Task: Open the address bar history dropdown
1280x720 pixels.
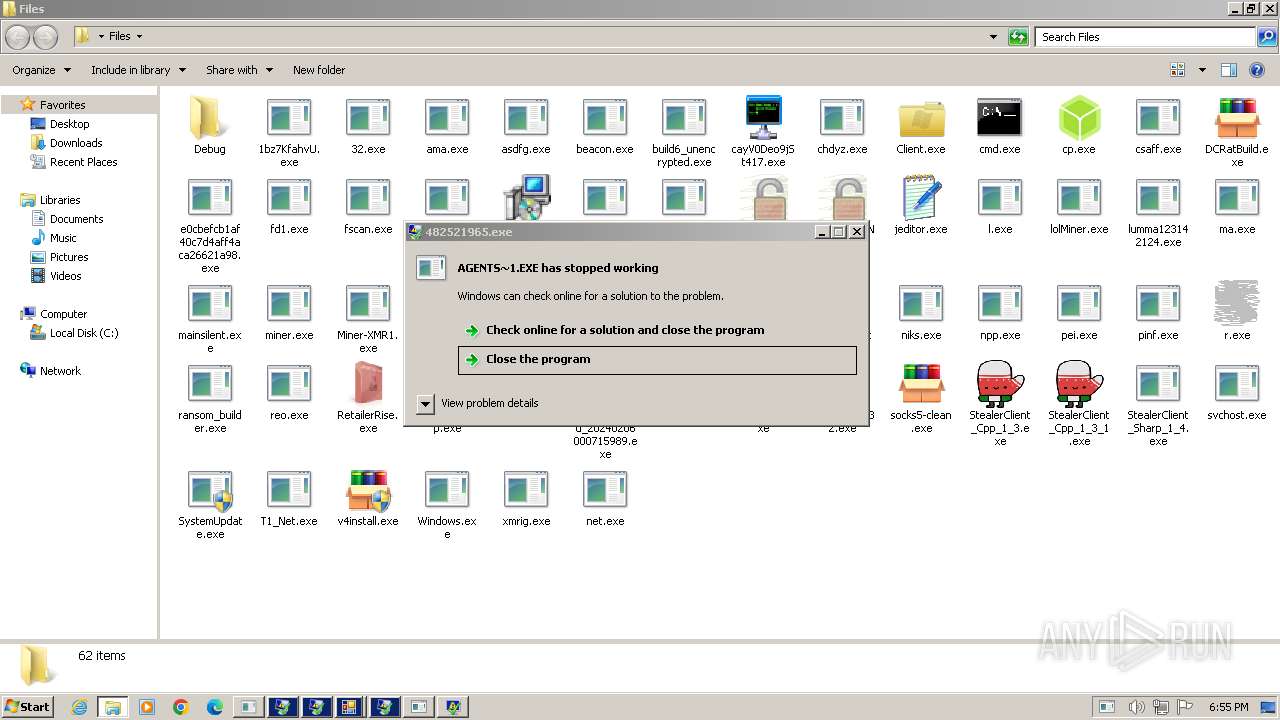Action: click(x=993, y=37)
